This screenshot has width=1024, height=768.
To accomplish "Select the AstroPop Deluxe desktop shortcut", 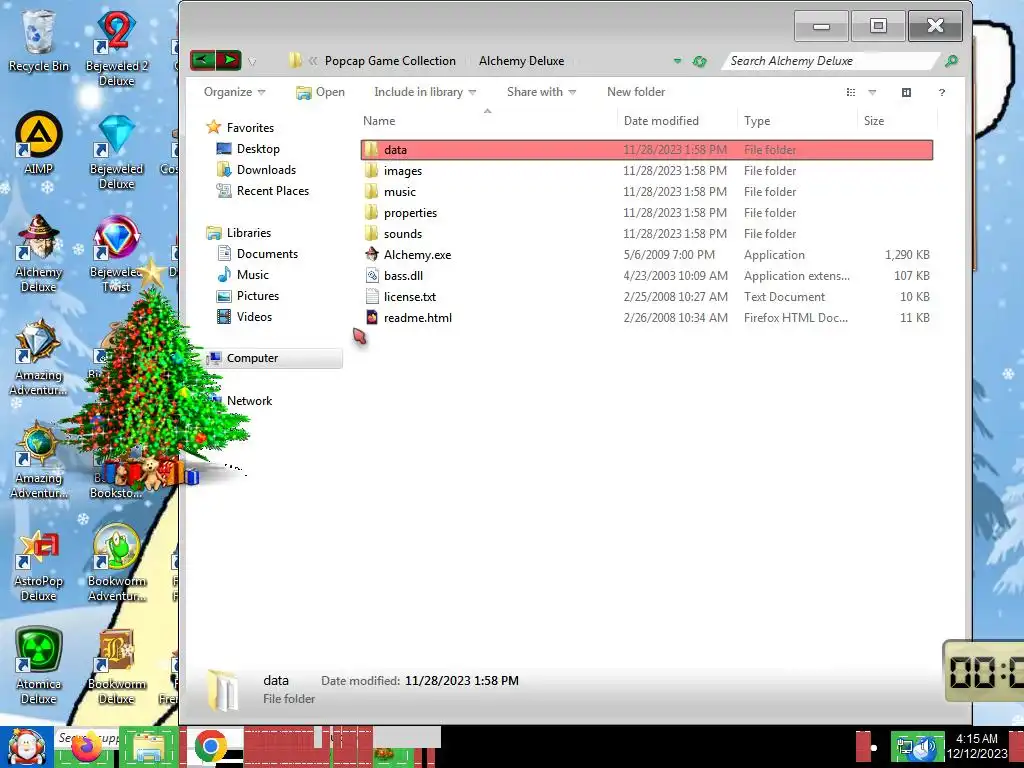I will pyautogui.click(x=38, y=564).
